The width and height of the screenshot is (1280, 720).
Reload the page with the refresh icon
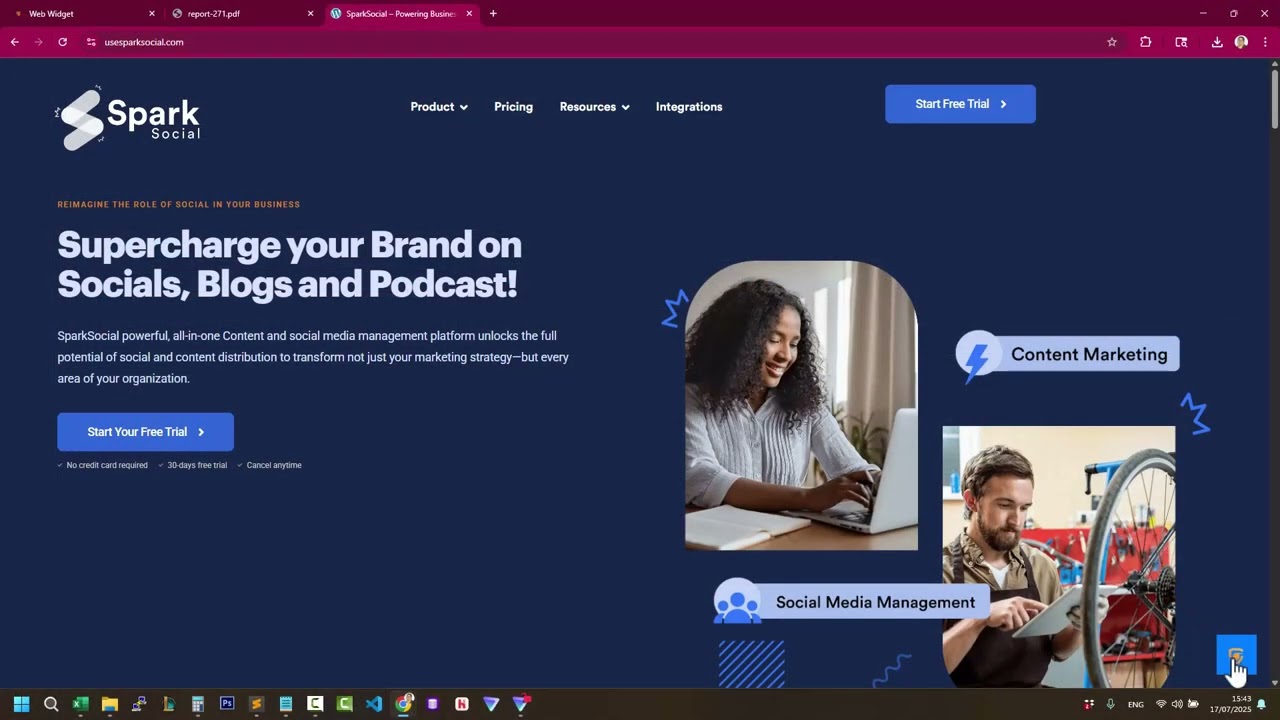[x=62, y=42]
